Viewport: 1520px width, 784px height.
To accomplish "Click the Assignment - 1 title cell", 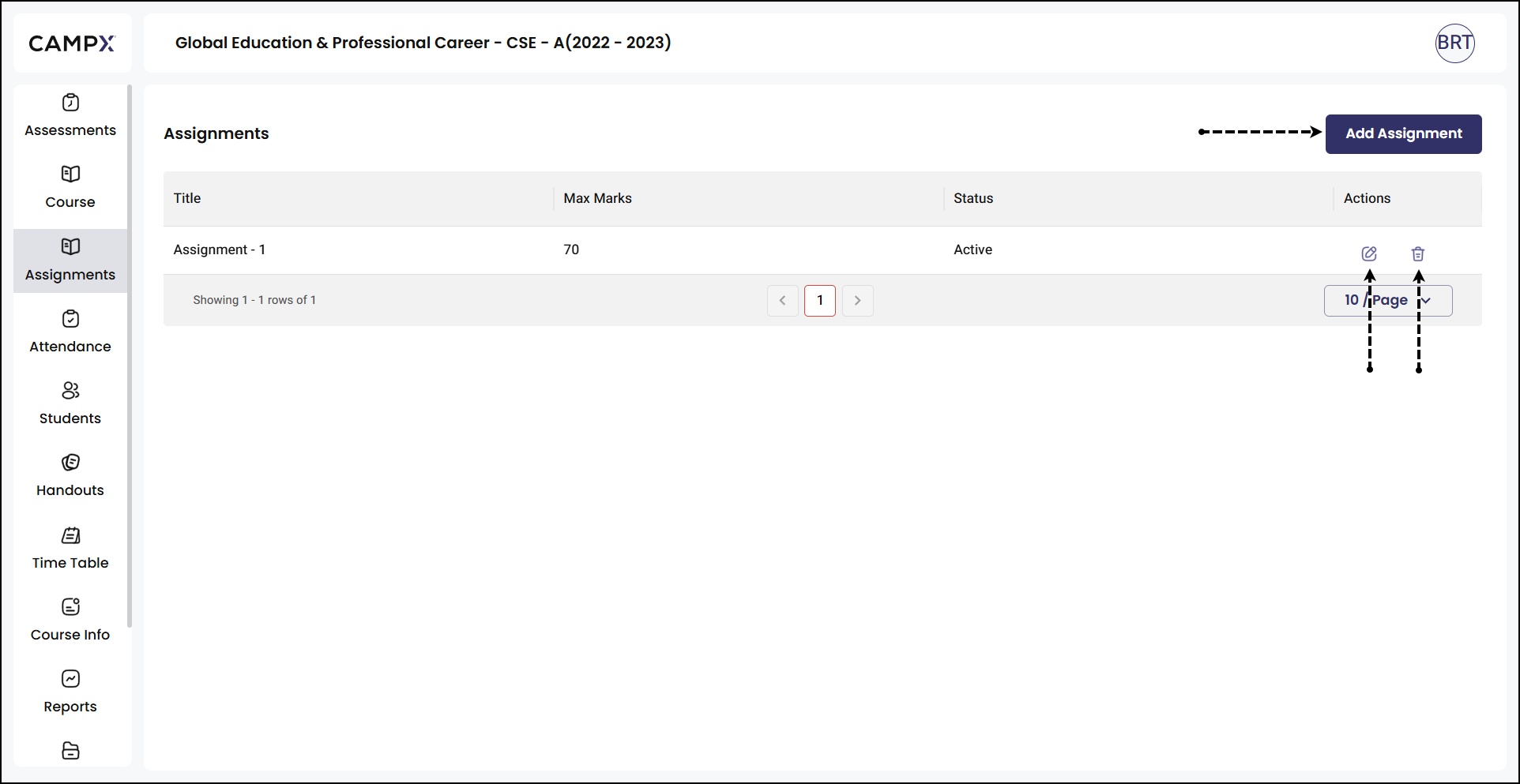I will [220, 249].
